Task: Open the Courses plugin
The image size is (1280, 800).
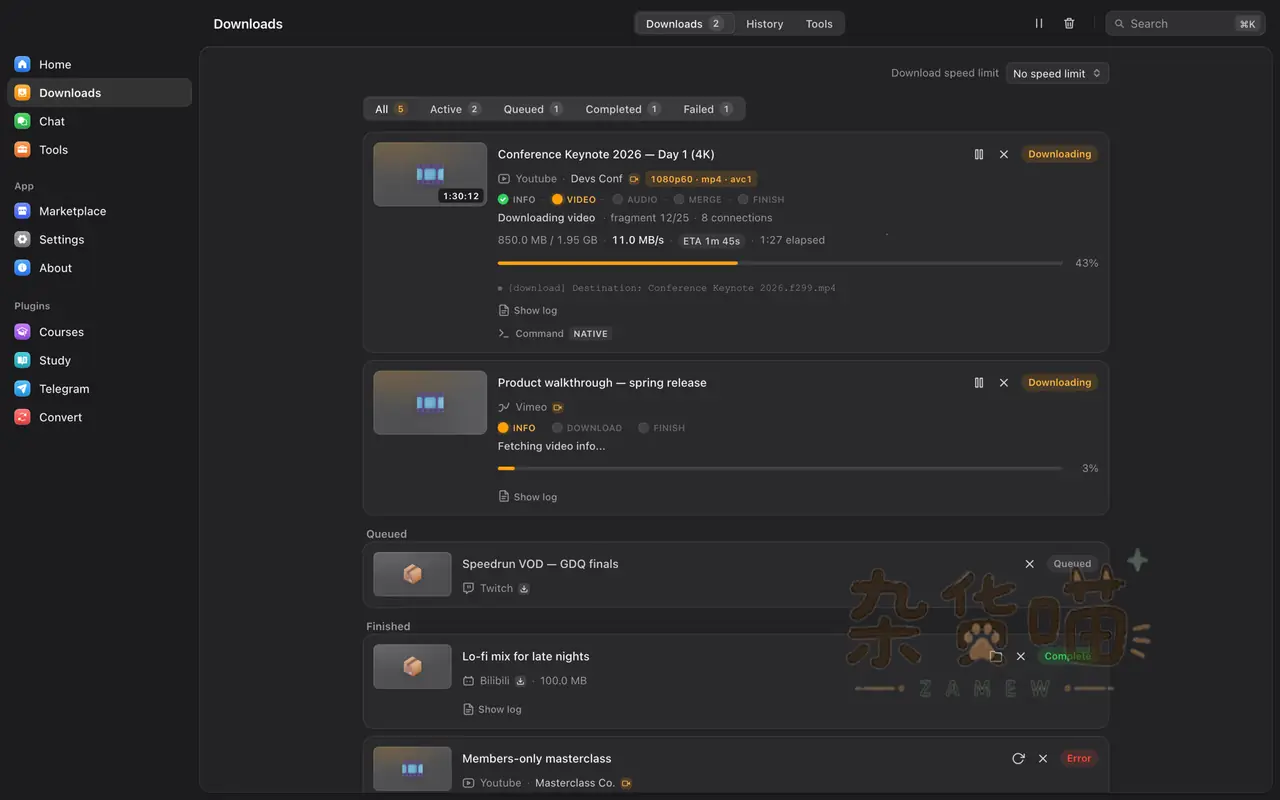Action: pos(99,332)
